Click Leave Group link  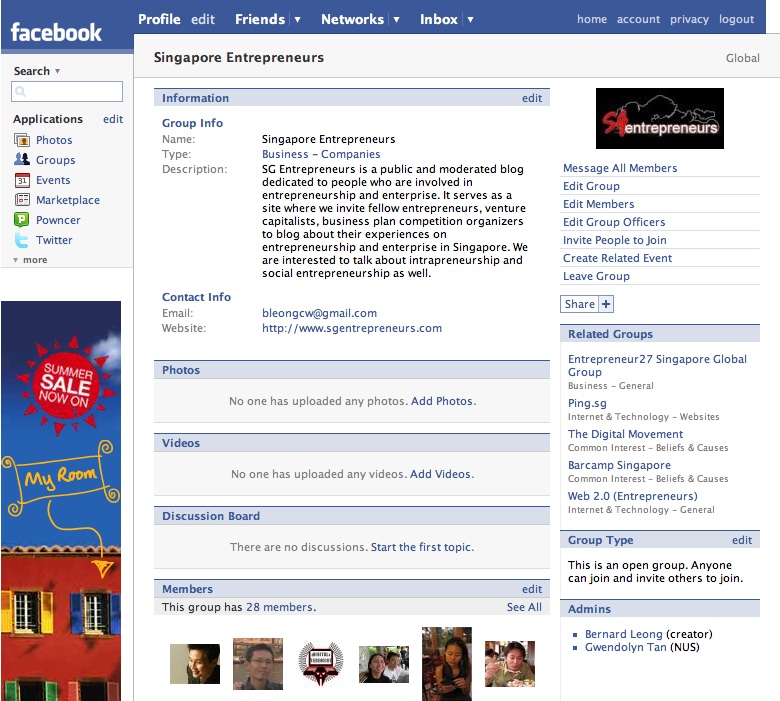[x=596, y=276]
